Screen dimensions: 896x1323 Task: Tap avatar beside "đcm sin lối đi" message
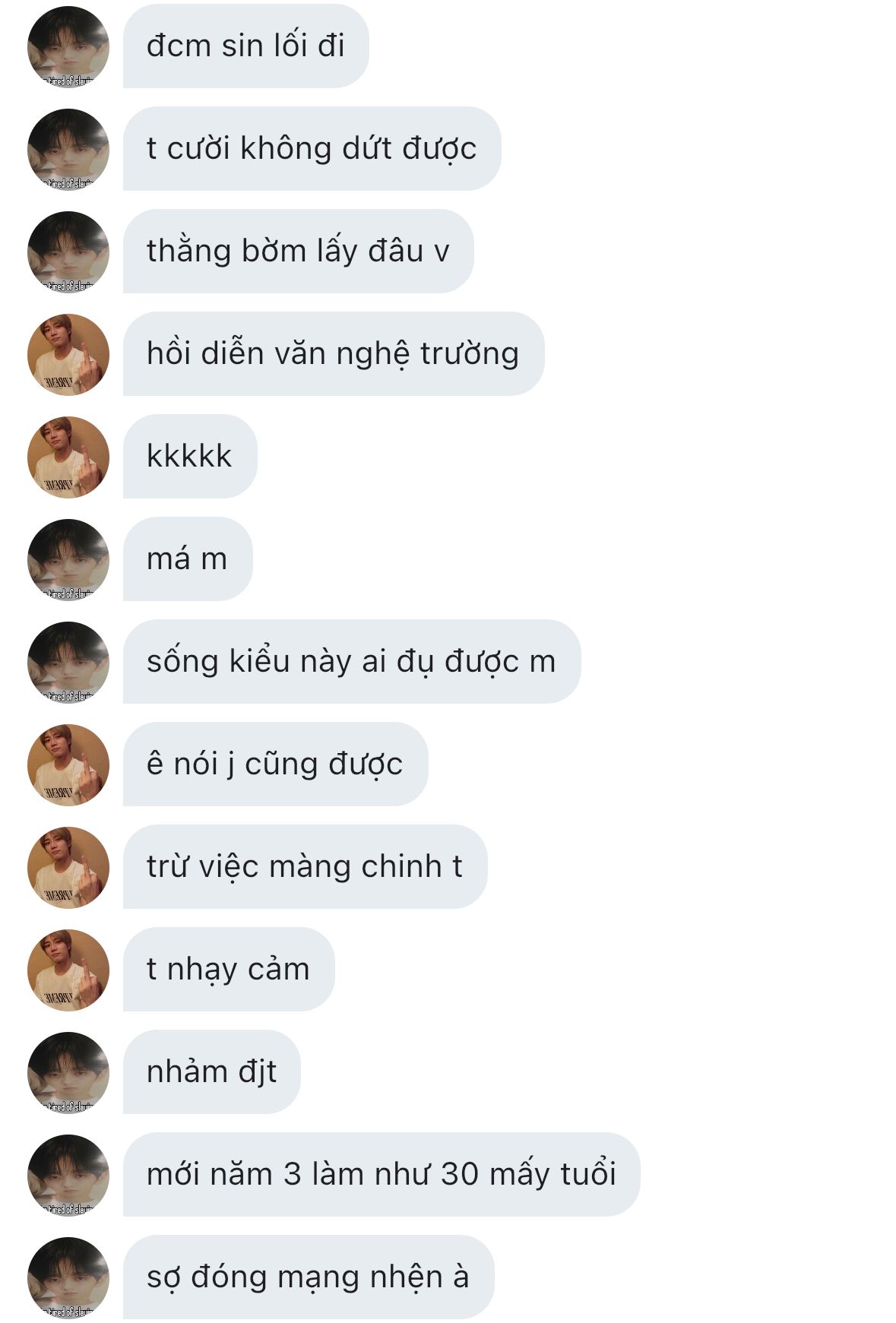[x=68, y=46]
